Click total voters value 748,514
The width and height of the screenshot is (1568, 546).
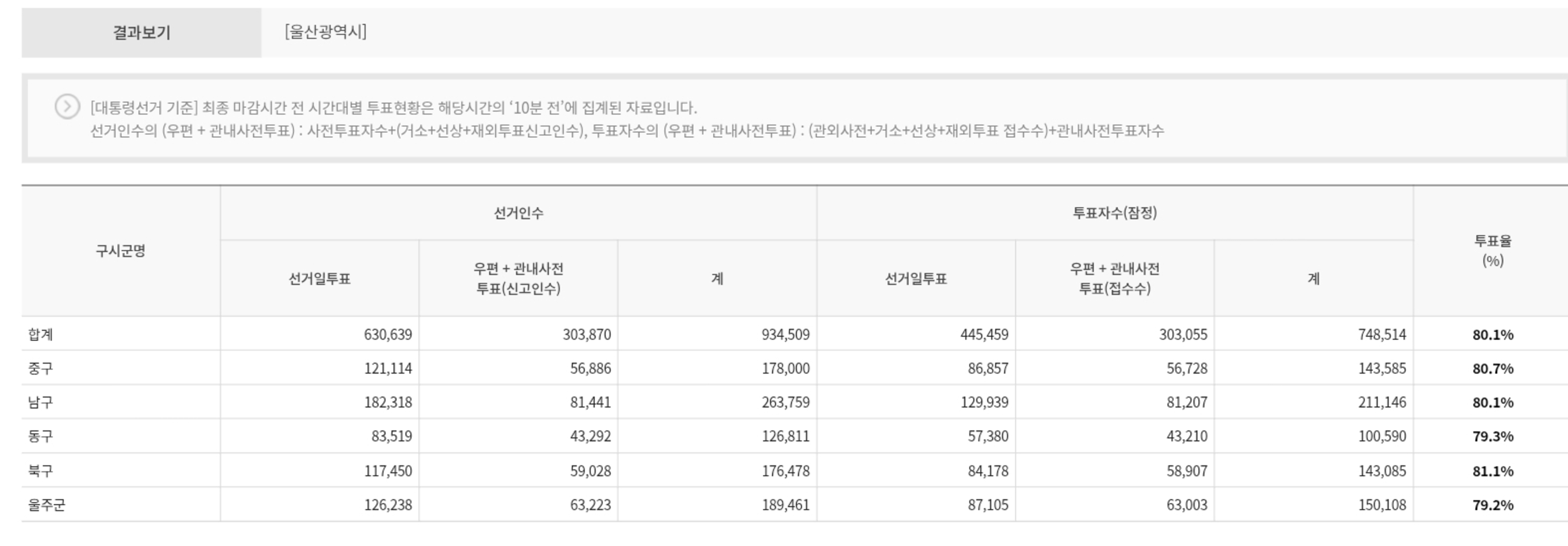[x=1382, y=334]
